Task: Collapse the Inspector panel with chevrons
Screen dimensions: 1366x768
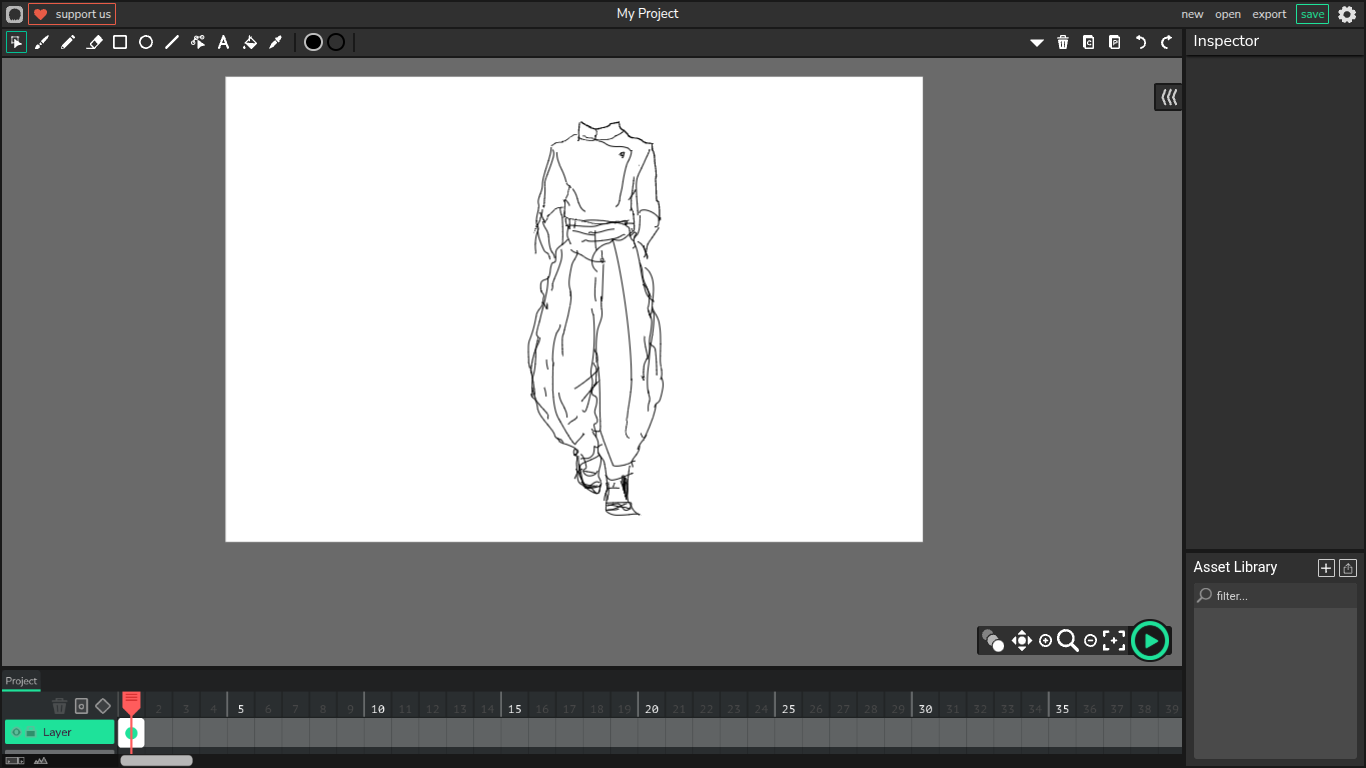Action: pos(1168,97)
